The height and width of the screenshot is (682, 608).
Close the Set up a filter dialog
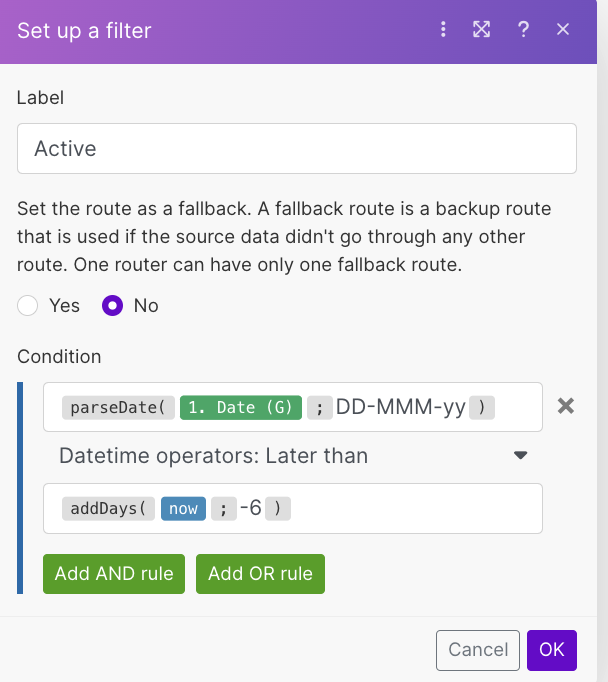tap(563, 30)
